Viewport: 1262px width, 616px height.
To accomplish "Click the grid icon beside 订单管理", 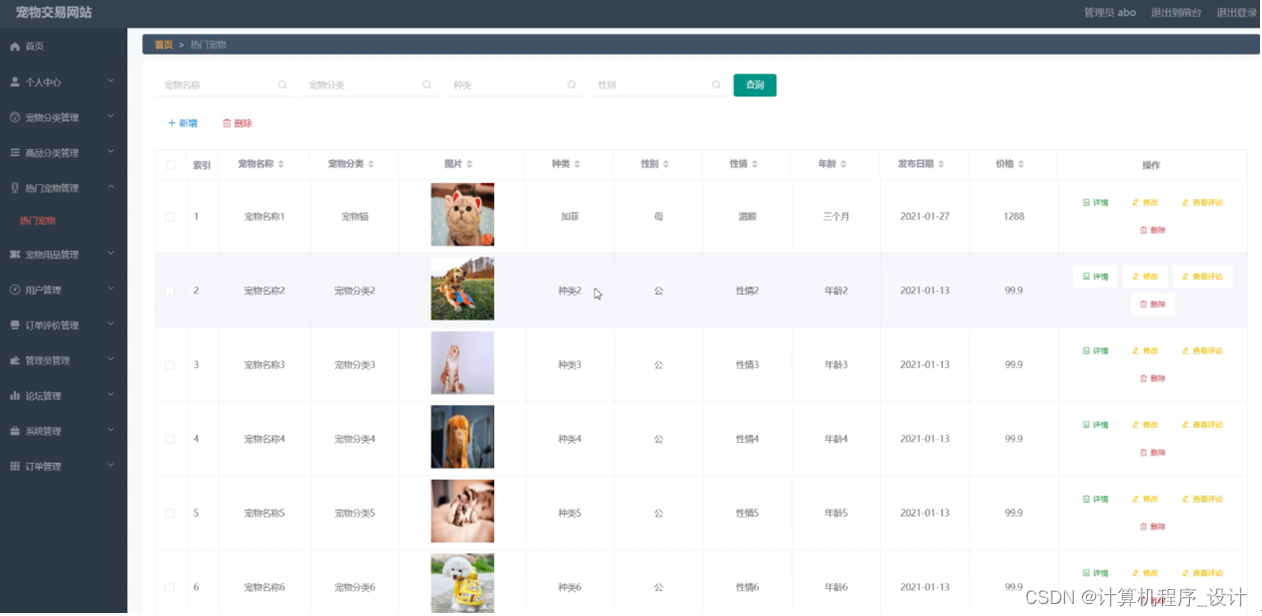I will (x=15, y=467).
